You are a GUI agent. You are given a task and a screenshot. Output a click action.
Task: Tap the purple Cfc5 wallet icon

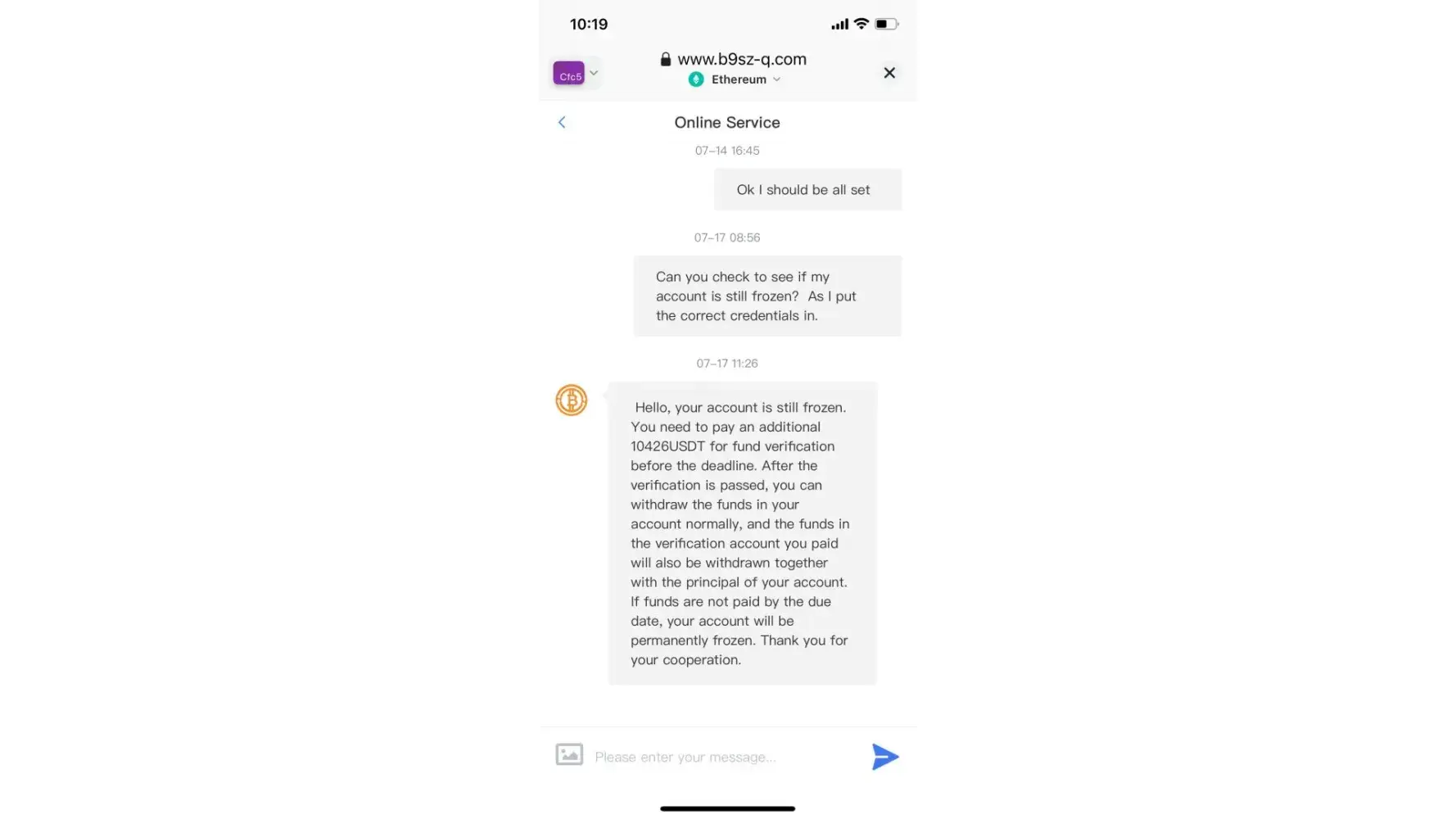(x=569, y=73)
